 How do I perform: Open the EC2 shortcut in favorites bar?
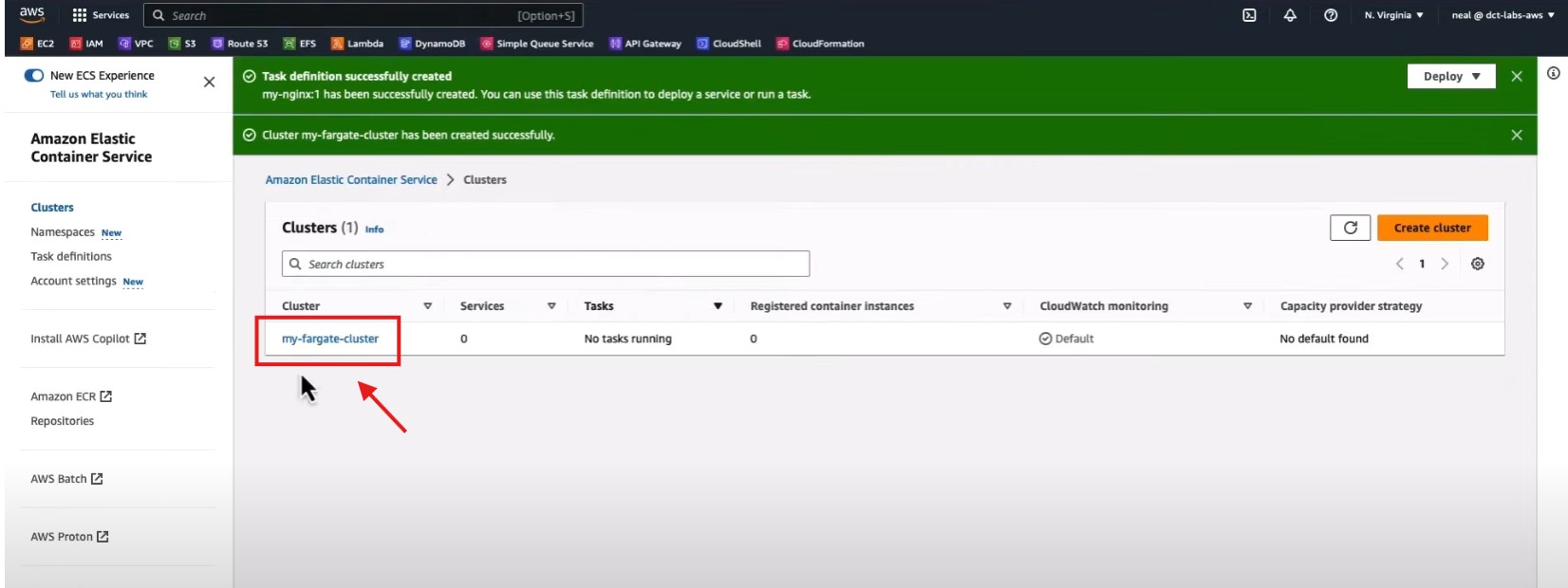[38, 44]
